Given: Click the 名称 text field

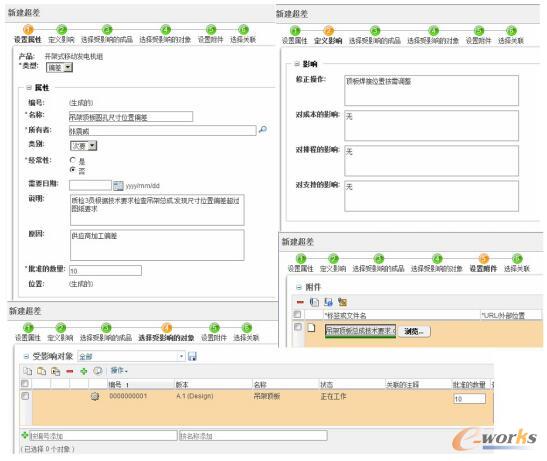Looking at the screenshot, I should [131, 117].
